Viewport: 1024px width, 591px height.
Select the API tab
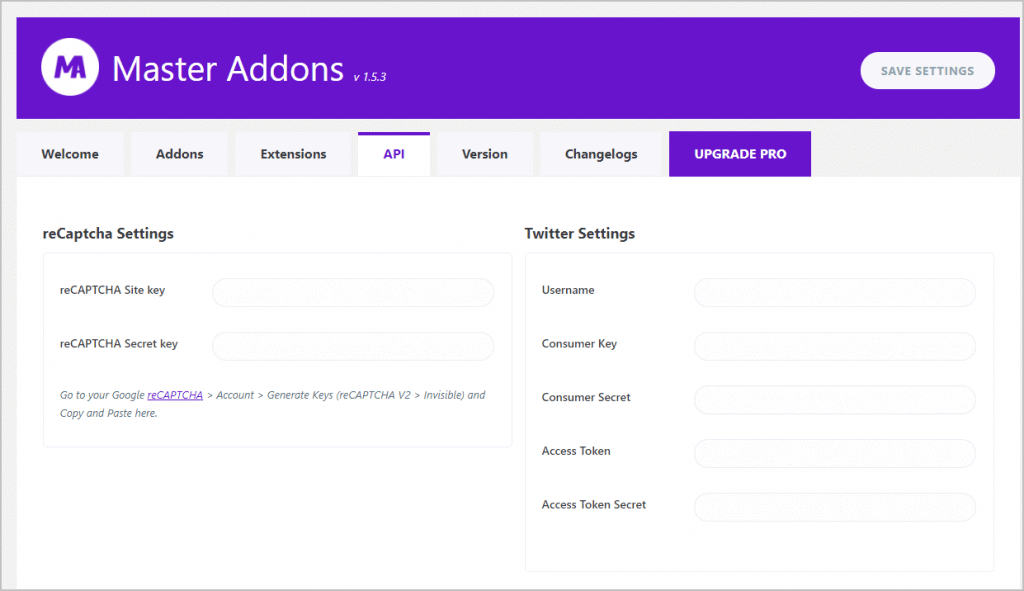[394, 154]
